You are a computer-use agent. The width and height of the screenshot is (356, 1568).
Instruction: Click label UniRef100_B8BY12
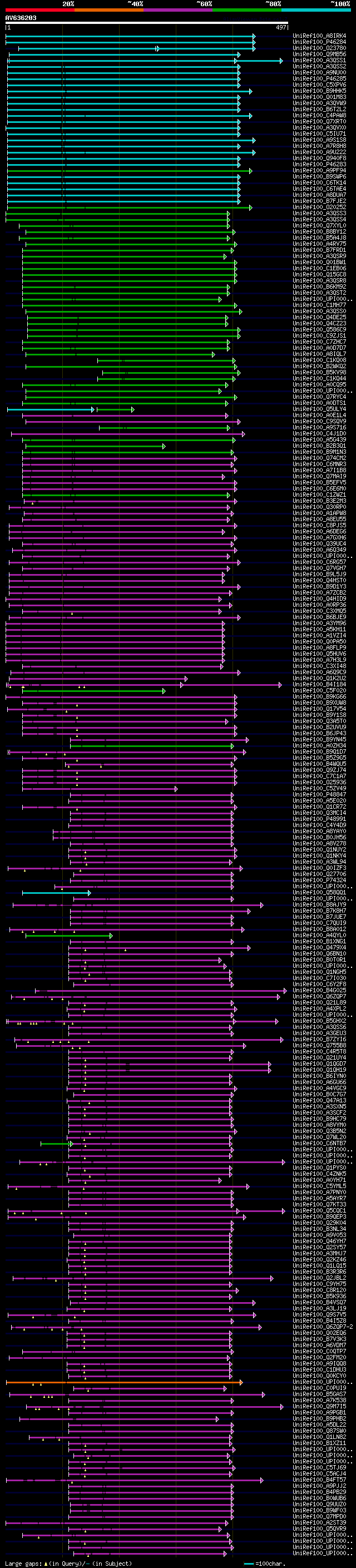pos(319,232)
